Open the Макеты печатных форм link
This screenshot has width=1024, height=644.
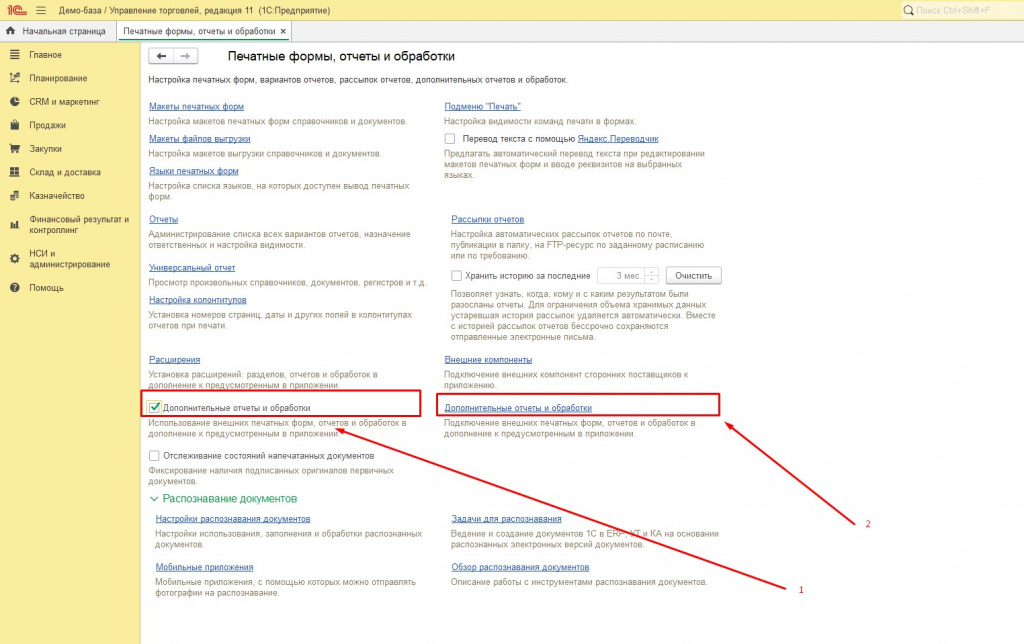(196, 106)
